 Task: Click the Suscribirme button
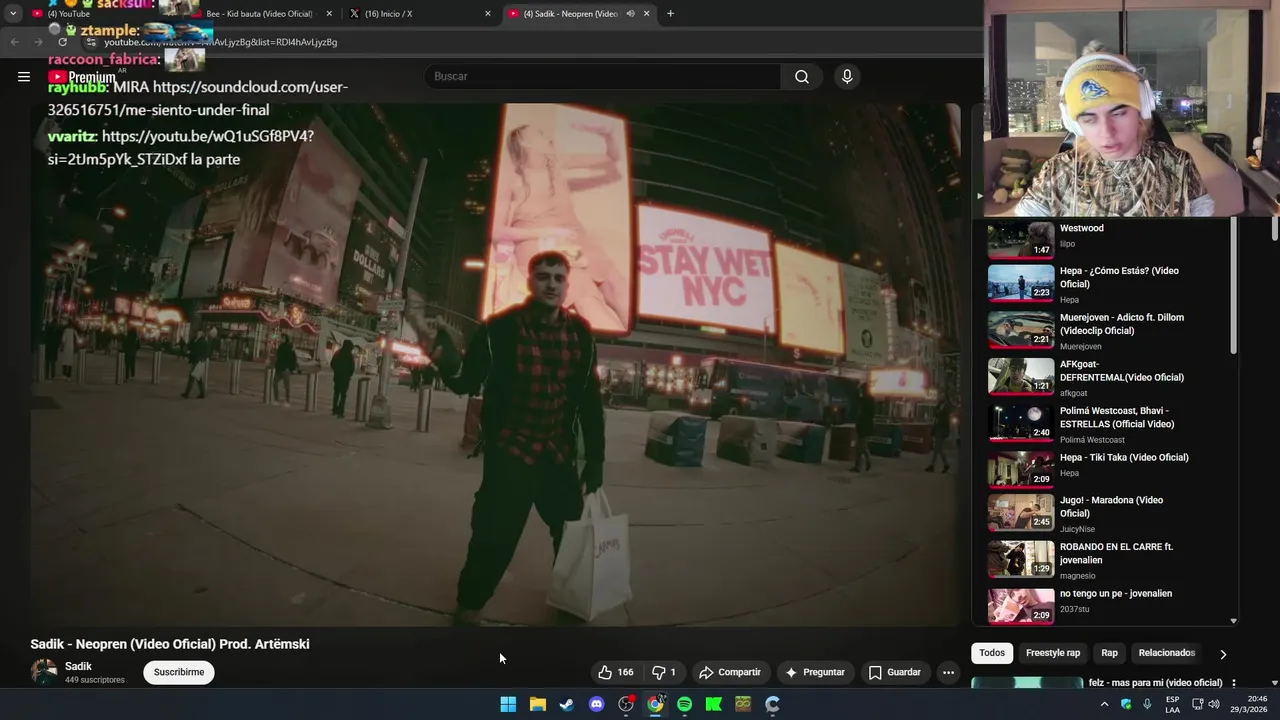179,672
